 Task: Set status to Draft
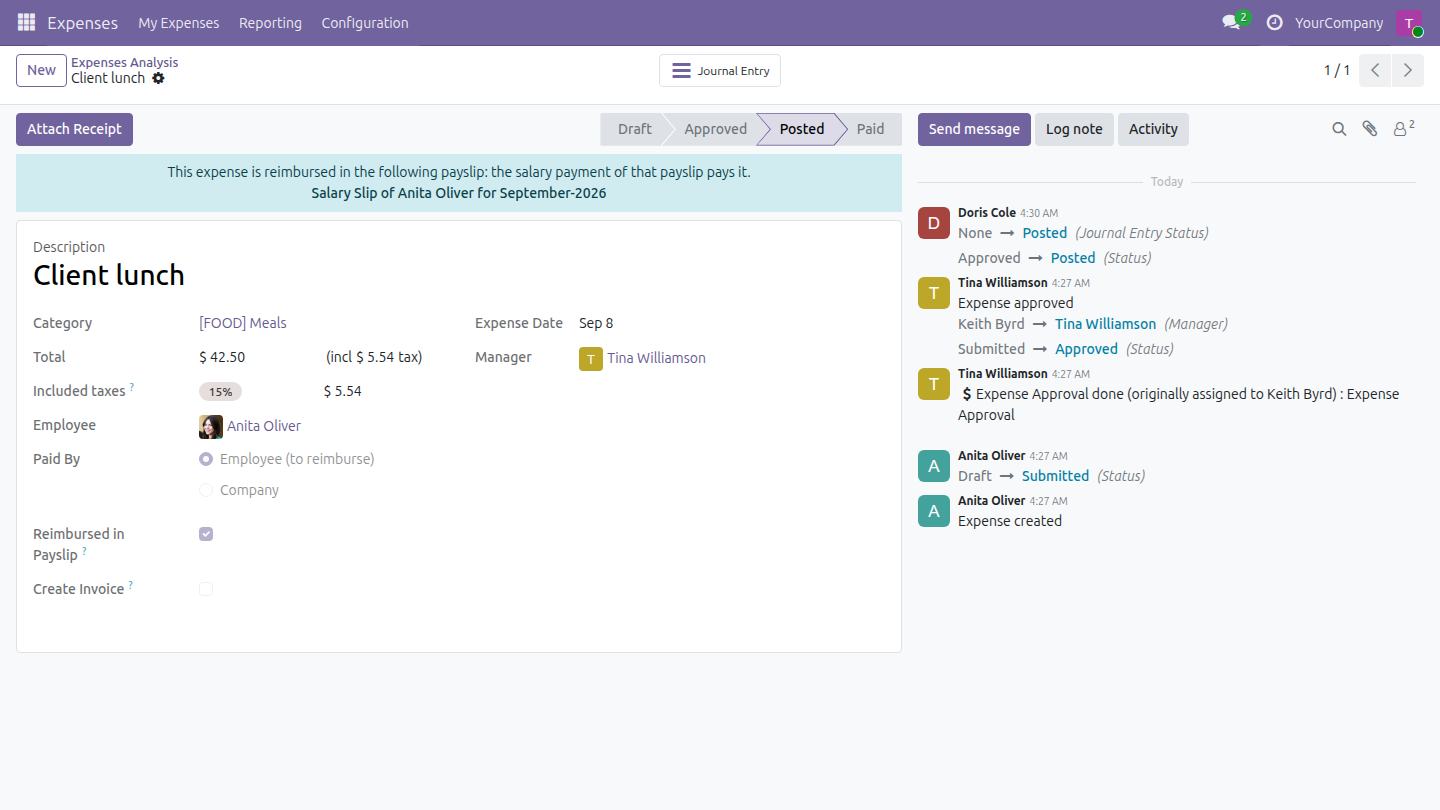tap(634, 129)
